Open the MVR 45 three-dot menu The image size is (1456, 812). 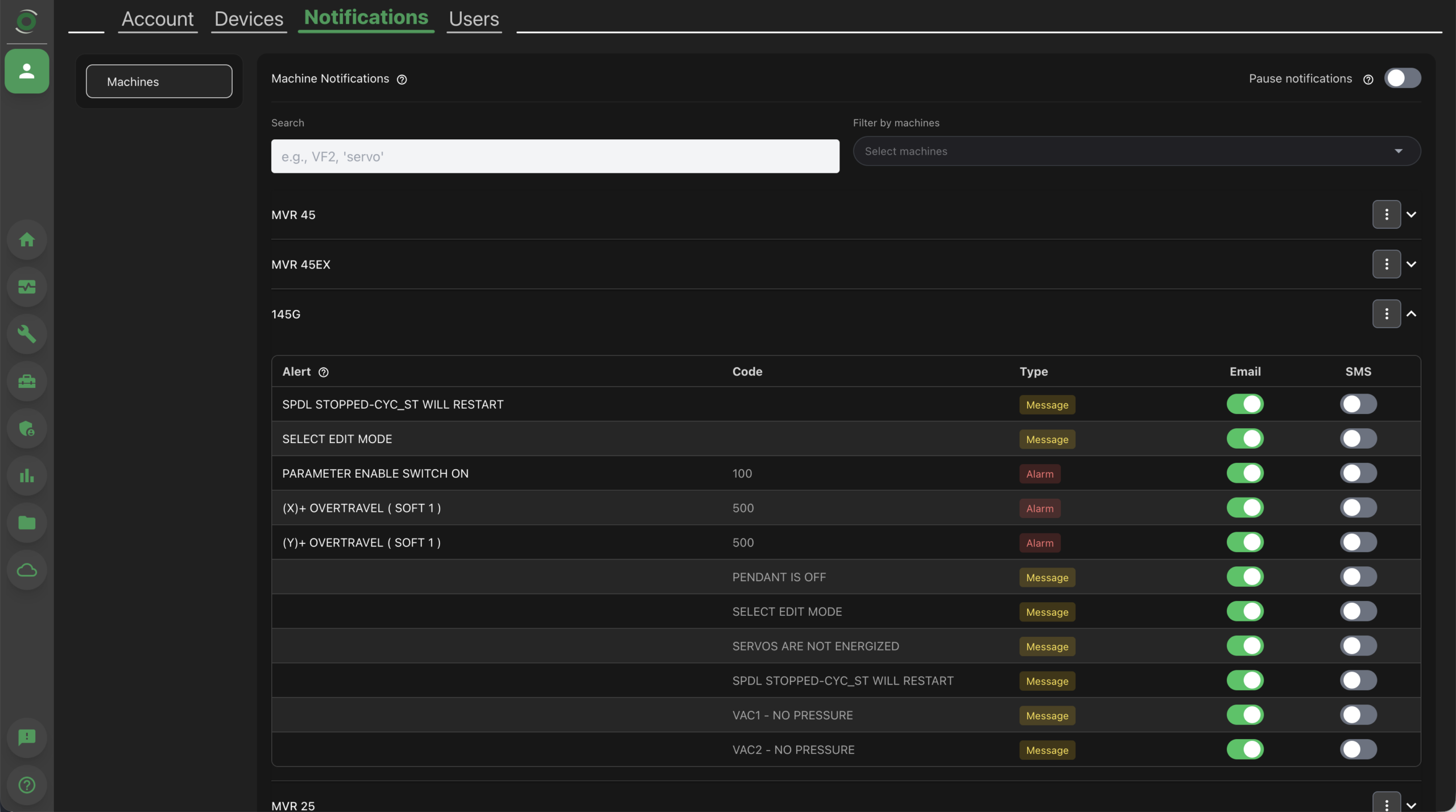click(1386, 214)
